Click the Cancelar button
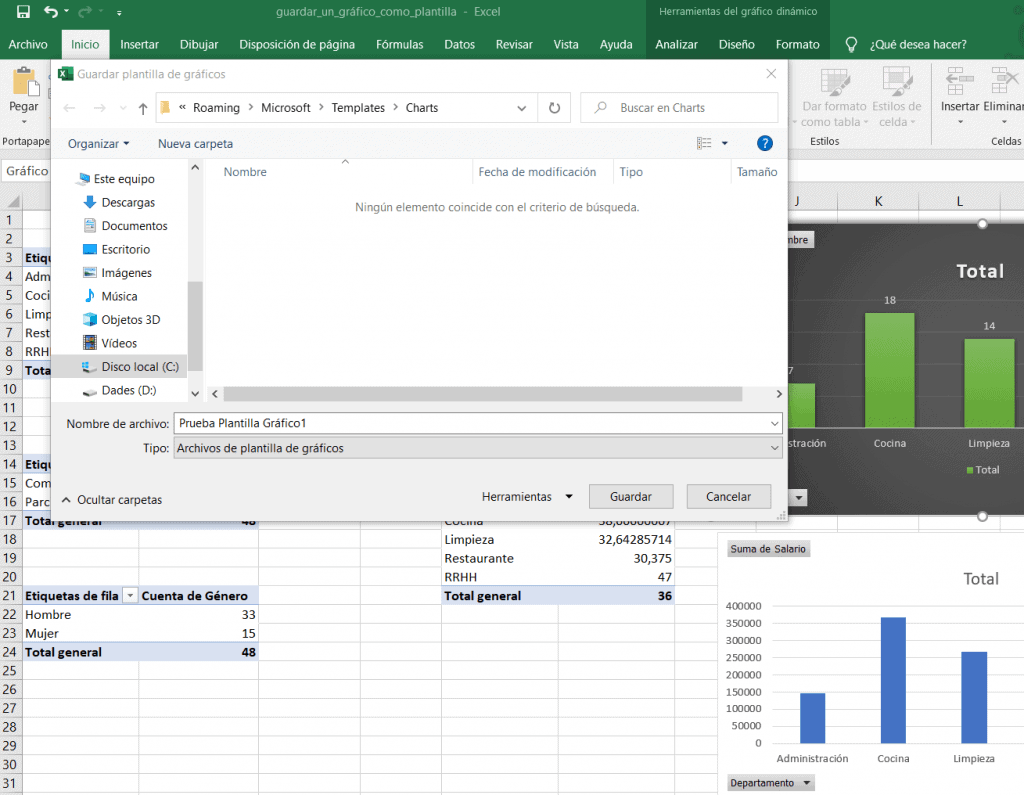The width and height of the screenshot is (1024, 795). [x=728, y=496]
